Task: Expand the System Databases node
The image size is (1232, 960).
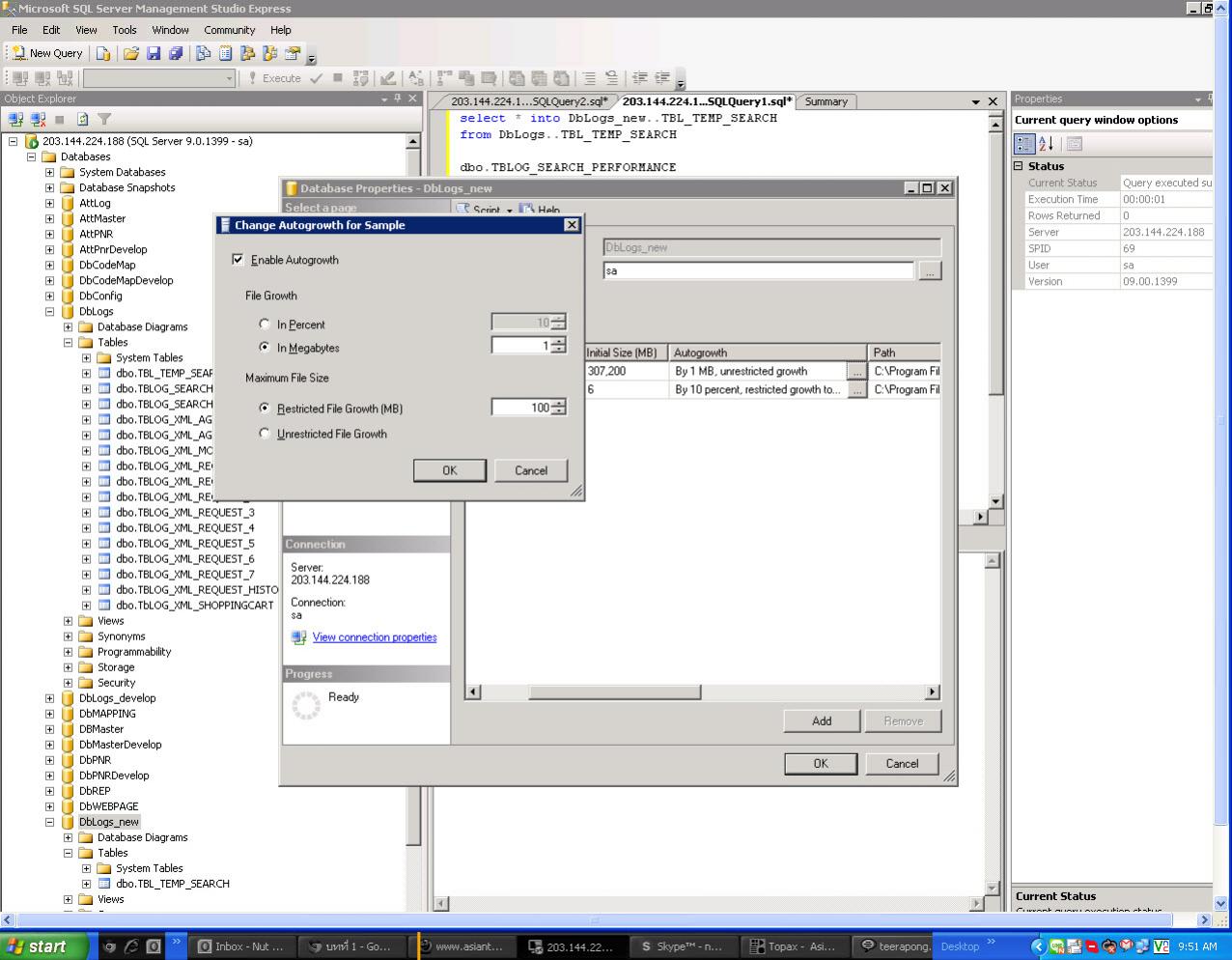Action: coord(49,173)
